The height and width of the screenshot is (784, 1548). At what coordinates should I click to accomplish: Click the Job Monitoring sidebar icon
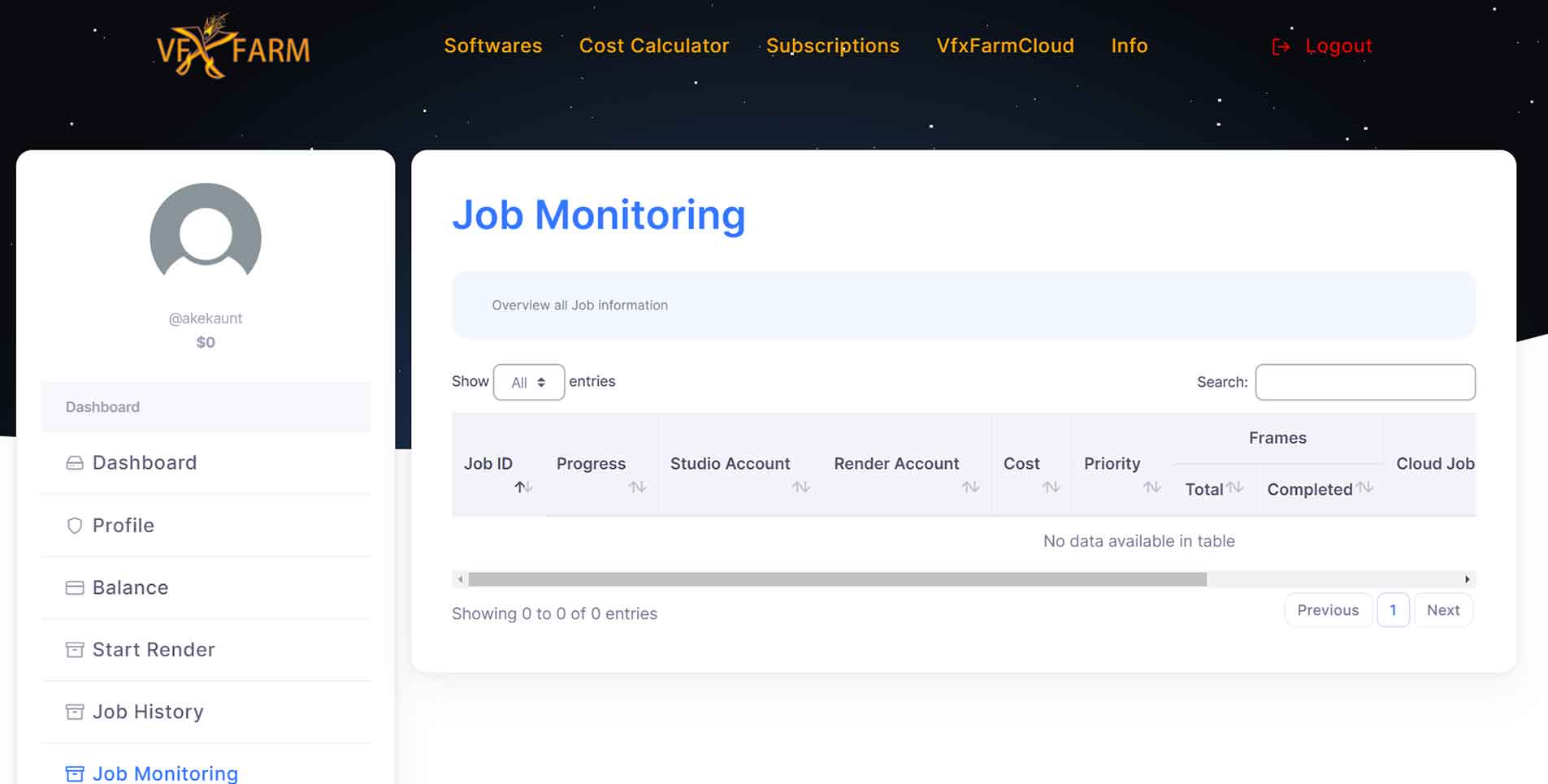coord(75,773)
